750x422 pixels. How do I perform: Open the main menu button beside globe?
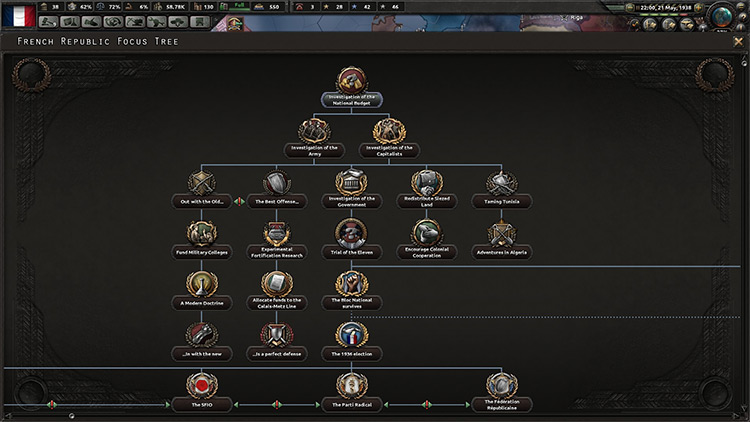pos(740,6)
